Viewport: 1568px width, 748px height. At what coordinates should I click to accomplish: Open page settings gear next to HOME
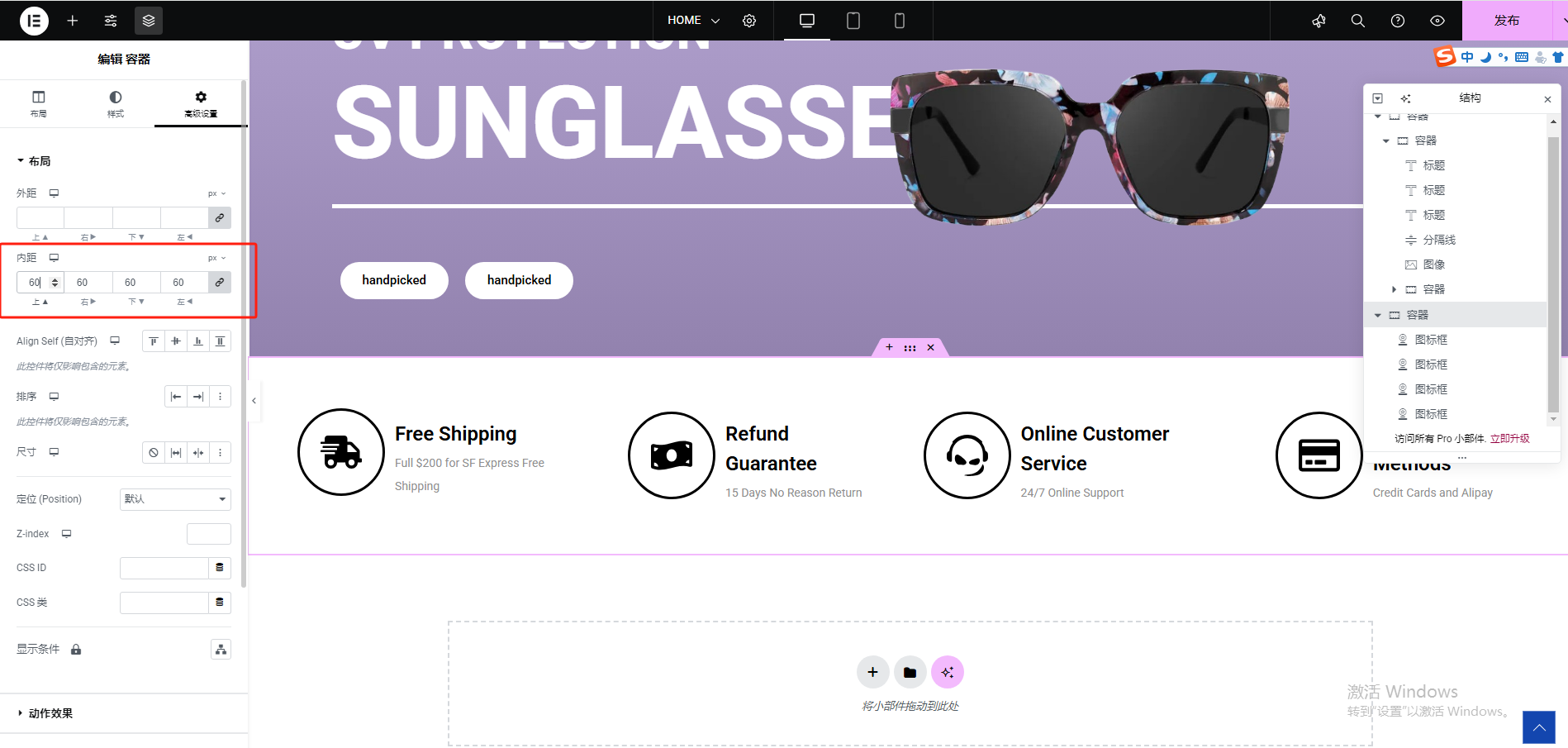[749, 21]
